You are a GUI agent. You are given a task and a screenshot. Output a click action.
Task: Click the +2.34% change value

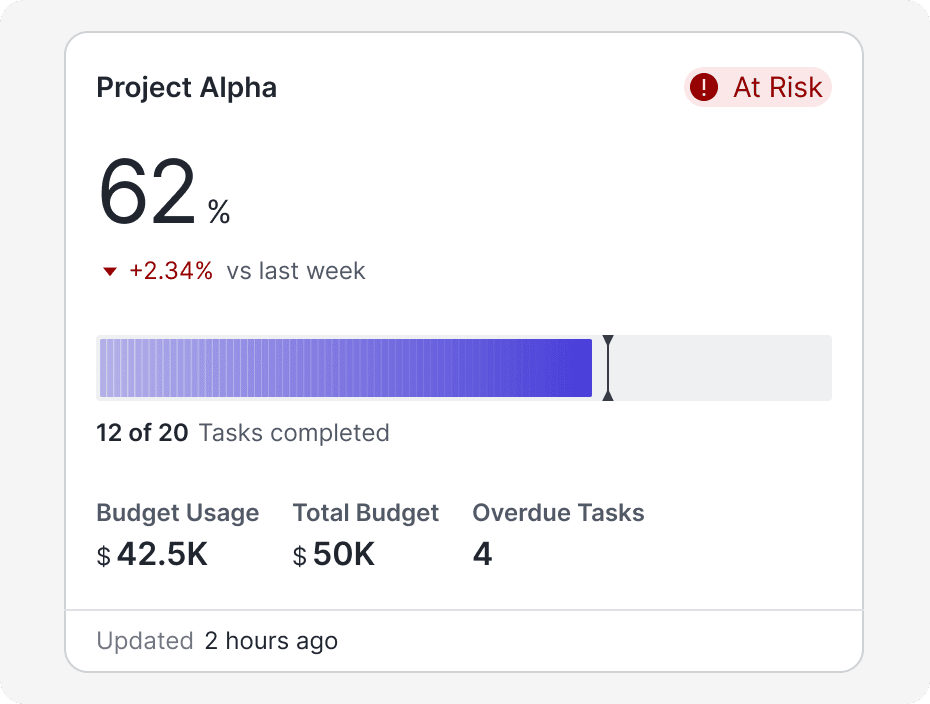171,271
